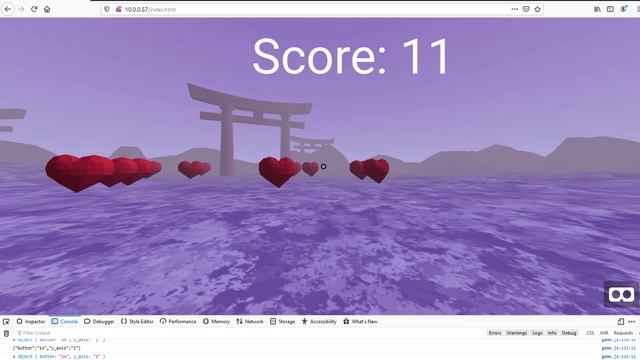The image size is (640, 360).
Task: Click the small circular gaze cursor
Action: click(323, 166)
